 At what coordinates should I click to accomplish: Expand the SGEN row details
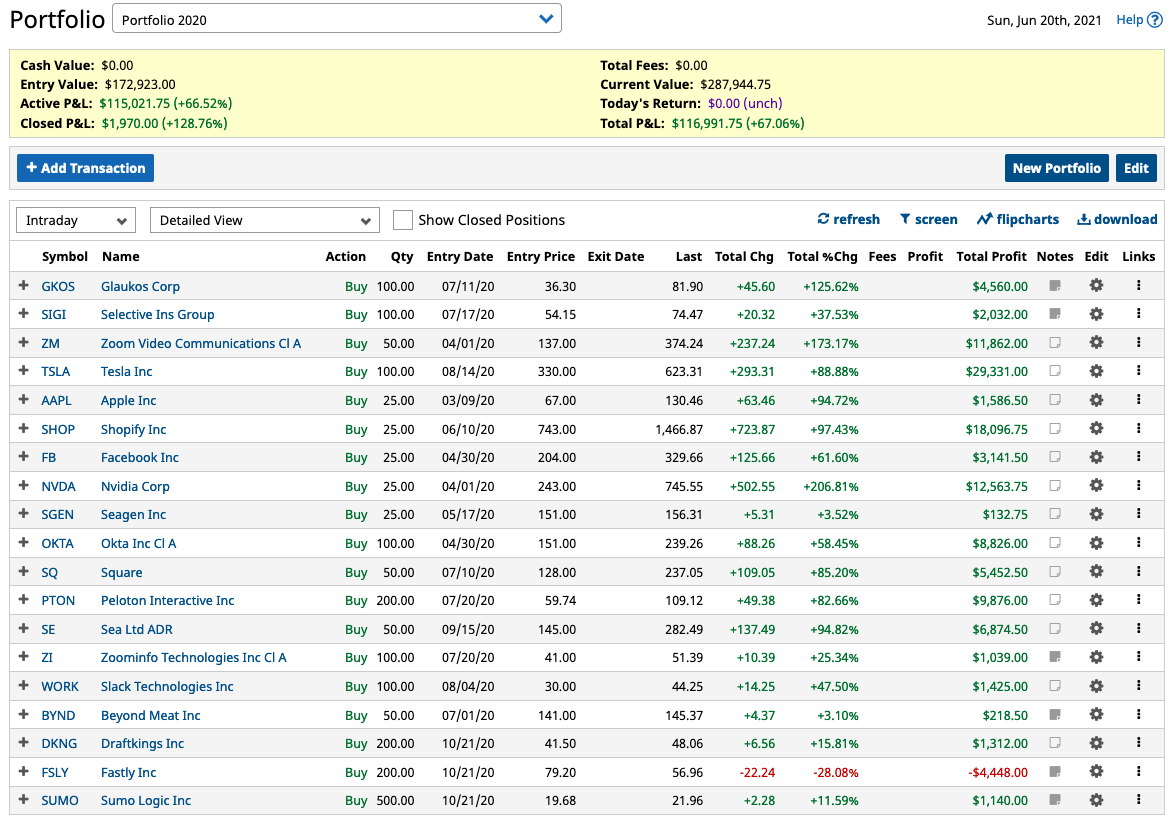(x=23, y=514)
